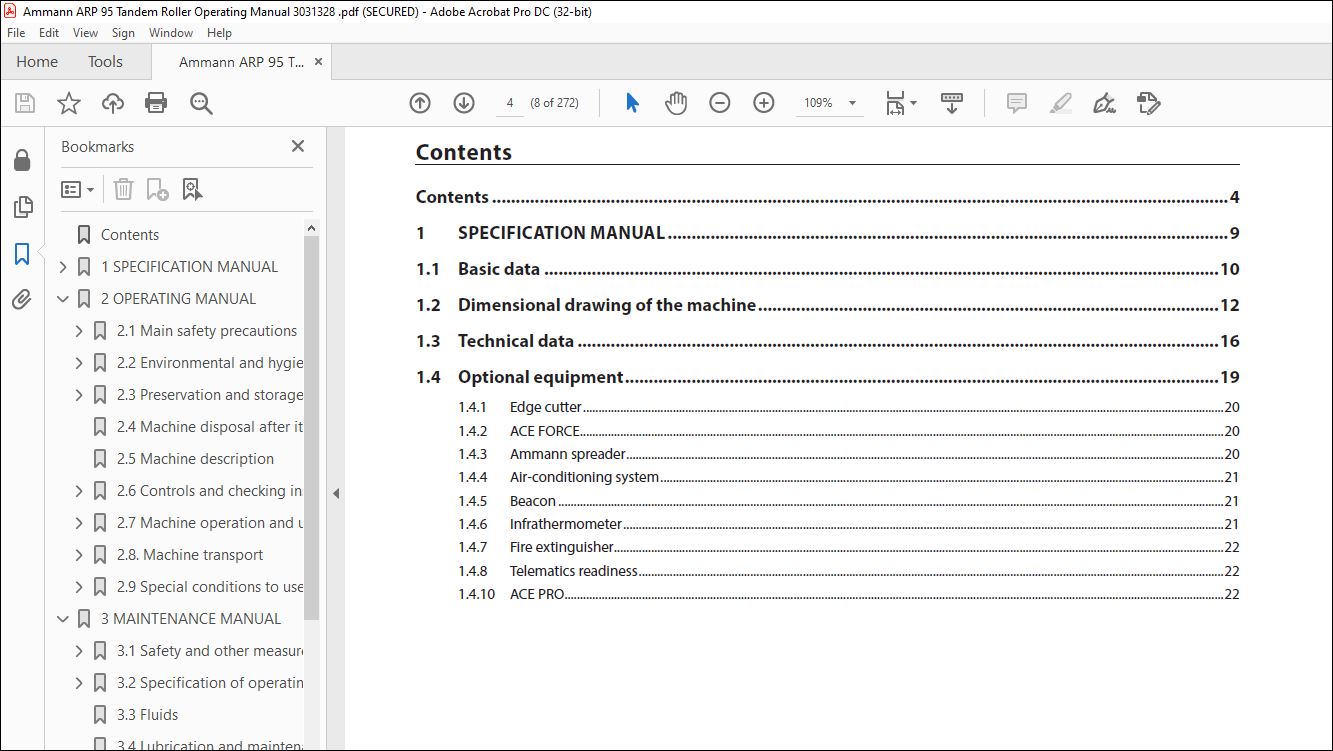Expand 2.6 Controls and checking bookmark

pyautogui.click(x=79, y=491)
